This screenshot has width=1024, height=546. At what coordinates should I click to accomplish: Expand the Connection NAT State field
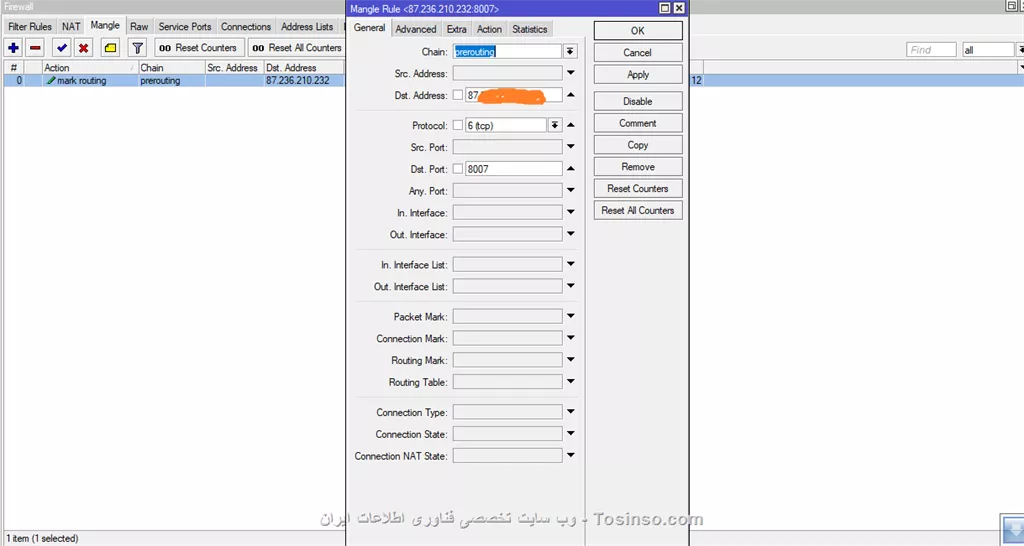[571, 455]
